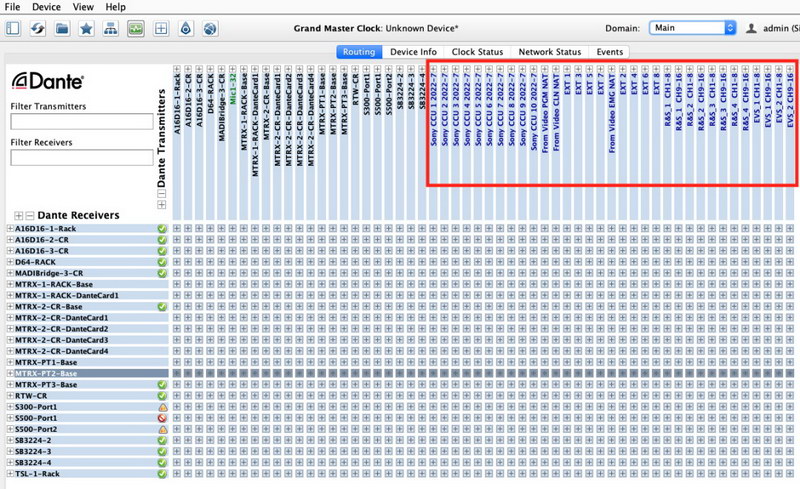Select the SB3224-3 receiver label

pos(33,452)
